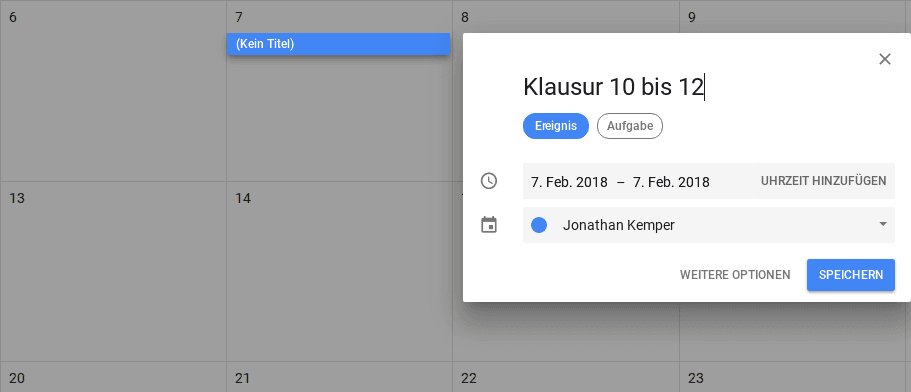Image resolution: width=911 pixels, height=392 pixels.
Task: Open the calendar selector showing Jonathan Kemper
Action: (x=709, y=225)
